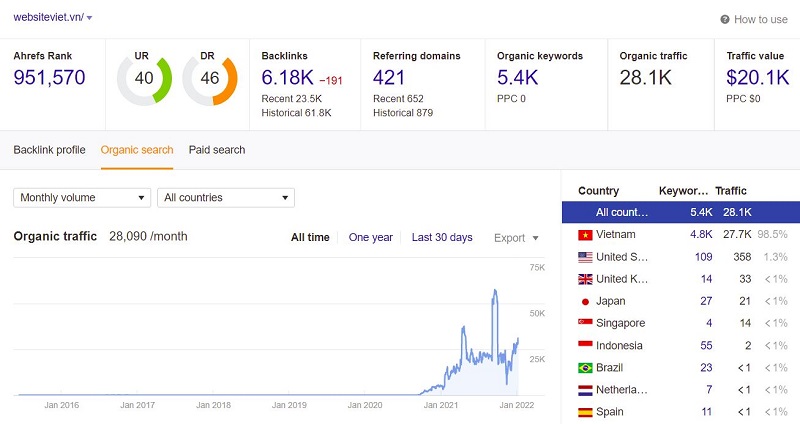
Task: Click the Jan 2021 axis label
Action: [441, 405]
